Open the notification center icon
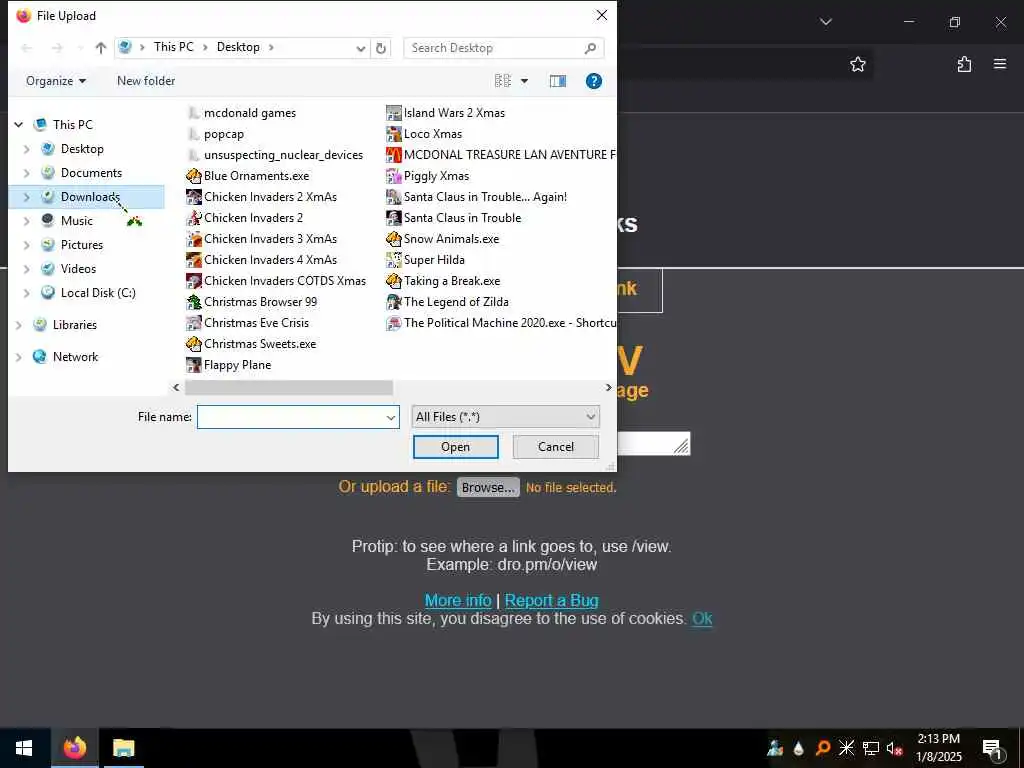Viewport: 1024px width, 768px height. pyautogui.click(x=992, y=748)
